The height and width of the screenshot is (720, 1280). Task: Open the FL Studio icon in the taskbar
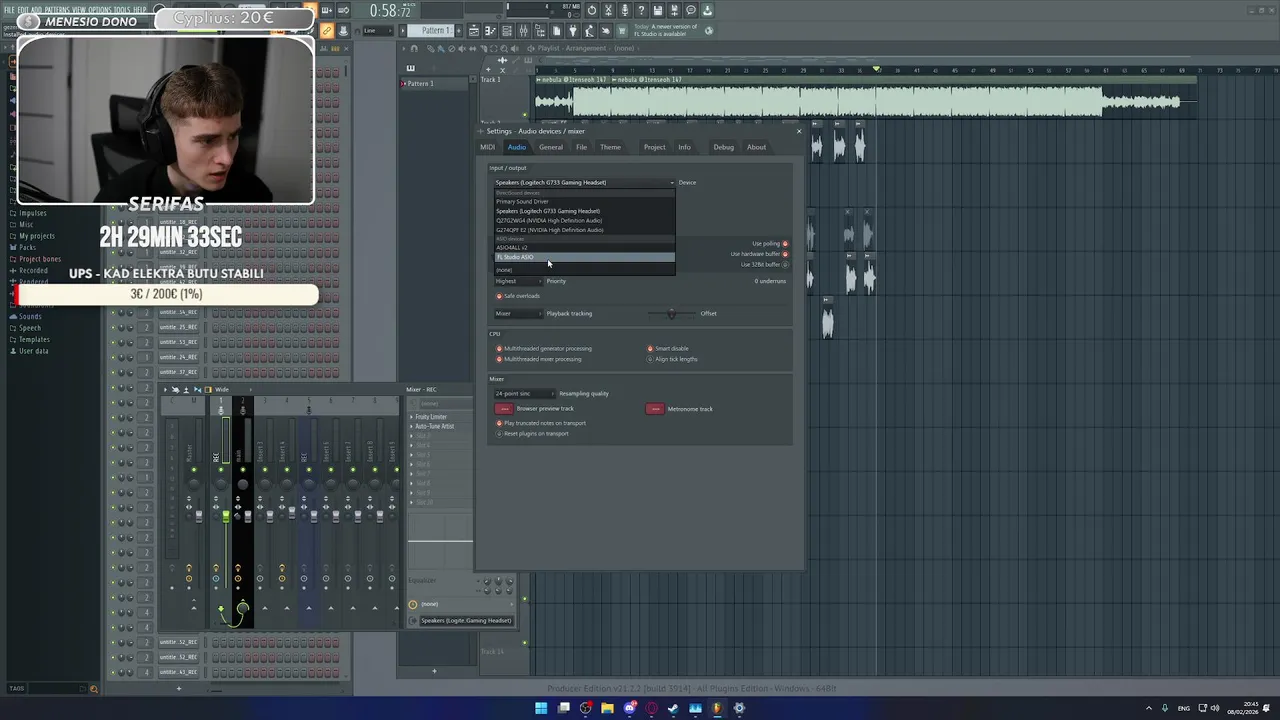pos(716,708)
